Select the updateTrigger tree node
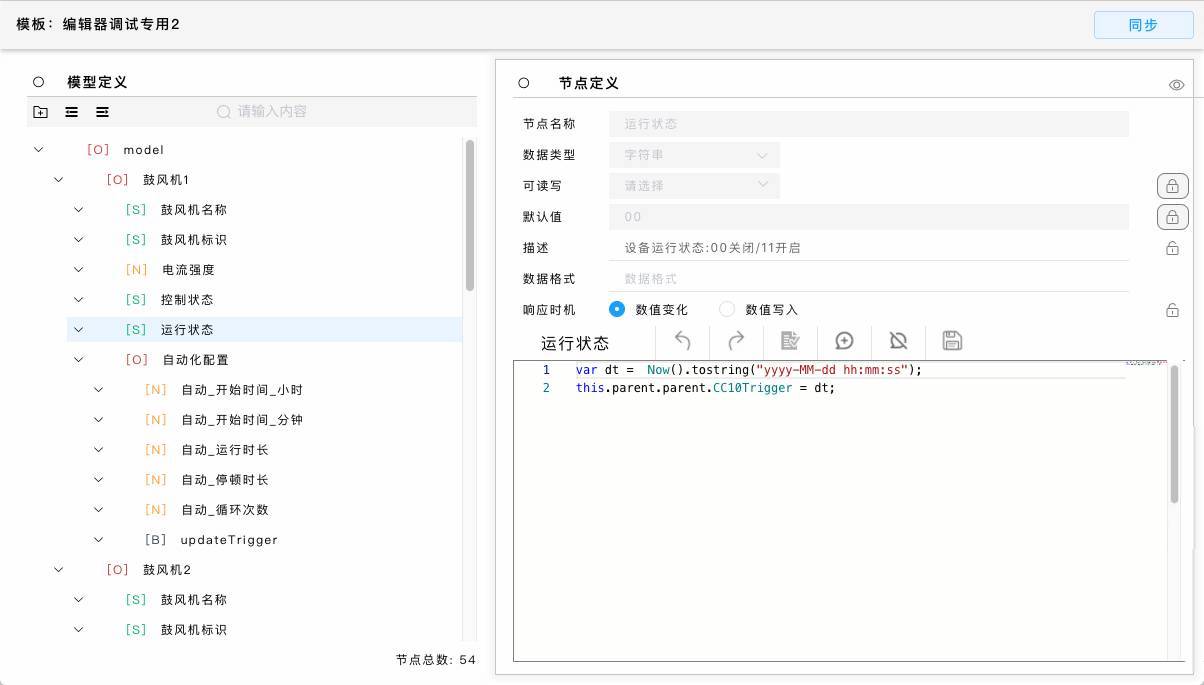 (x=228, y=540)
